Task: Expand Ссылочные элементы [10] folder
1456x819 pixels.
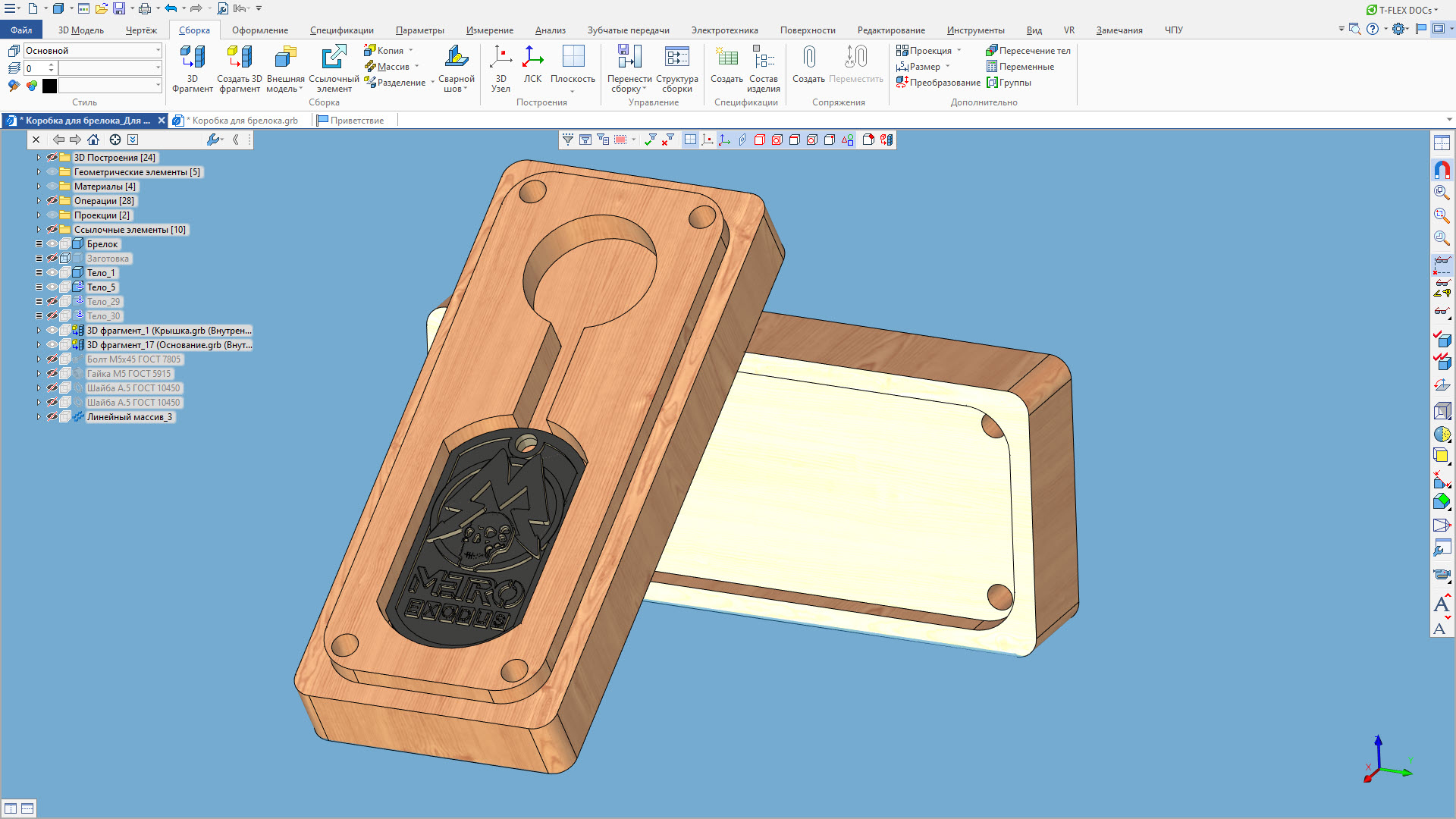Action: (39, 230)
